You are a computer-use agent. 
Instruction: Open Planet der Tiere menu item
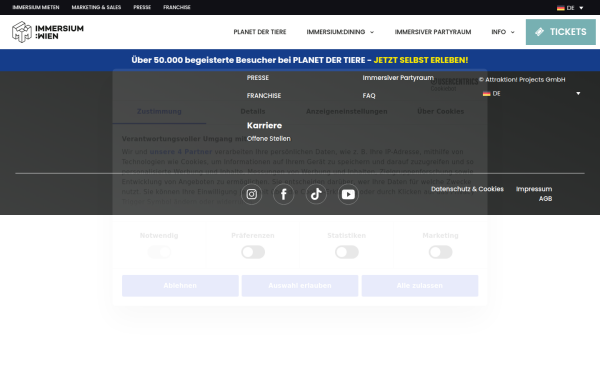tap(260, 32)
